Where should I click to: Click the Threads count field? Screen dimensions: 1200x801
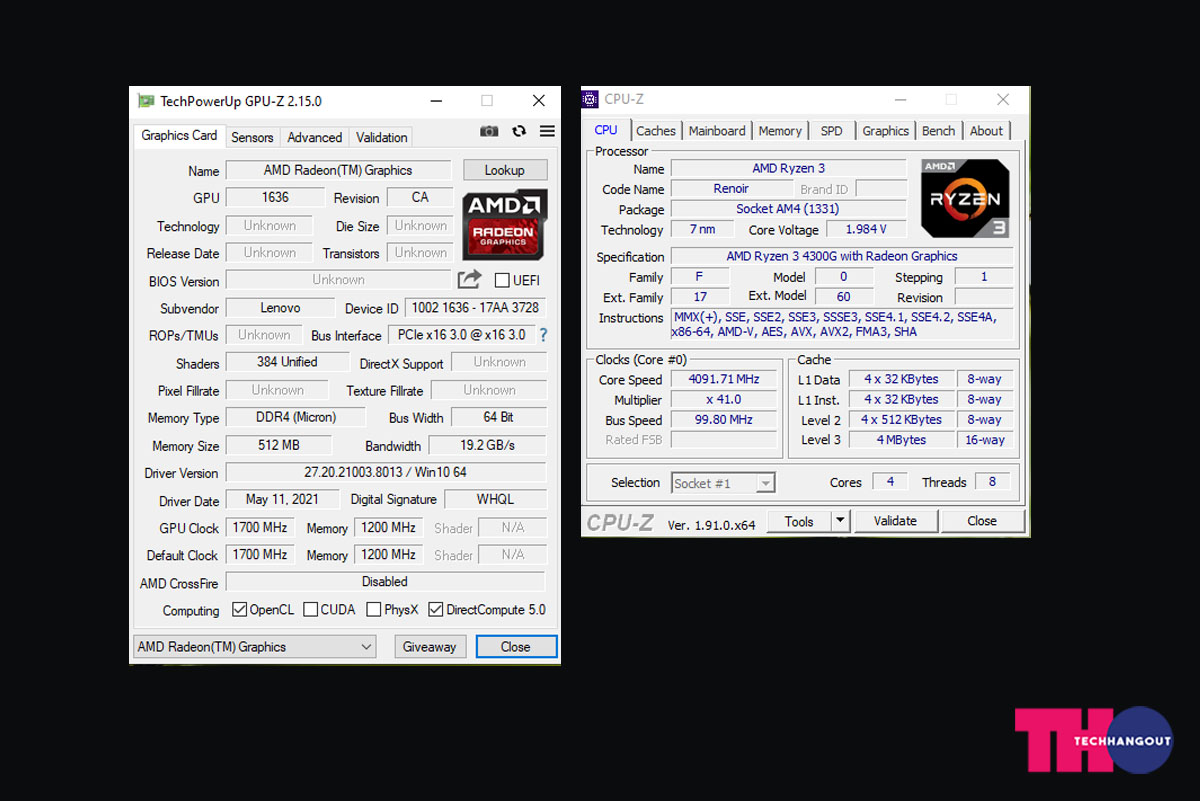click(992, 482)
